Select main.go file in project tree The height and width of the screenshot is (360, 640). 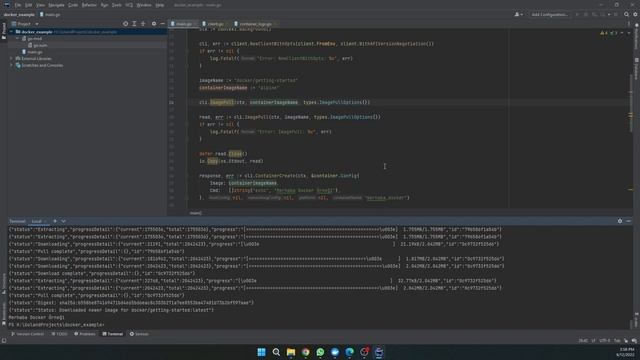pyautogui.click(x=32, y=52)
